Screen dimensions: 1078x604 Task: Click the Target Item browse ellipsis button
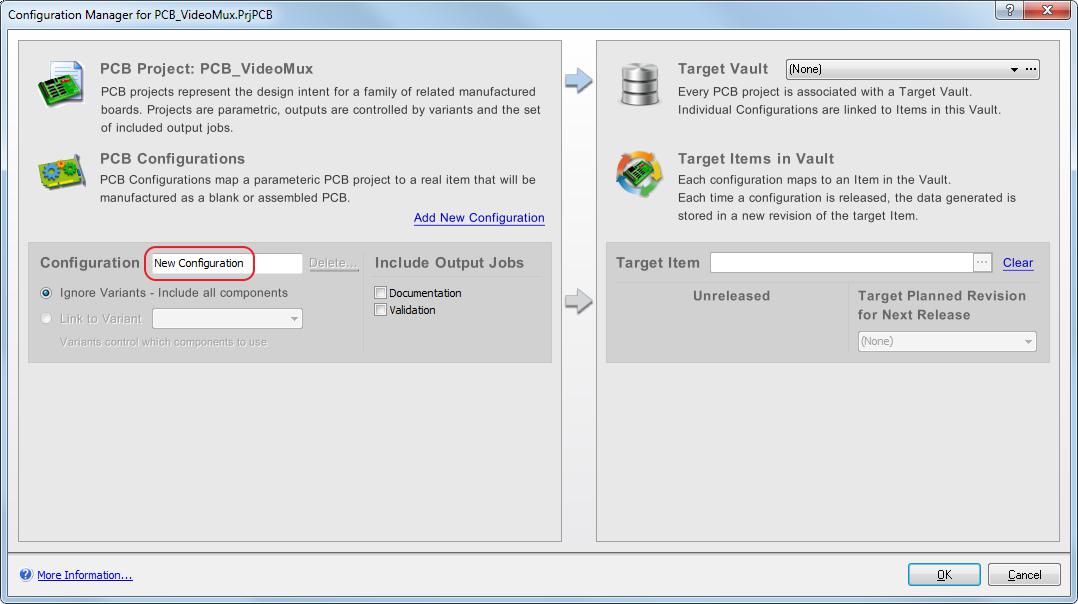pos(982,262)
